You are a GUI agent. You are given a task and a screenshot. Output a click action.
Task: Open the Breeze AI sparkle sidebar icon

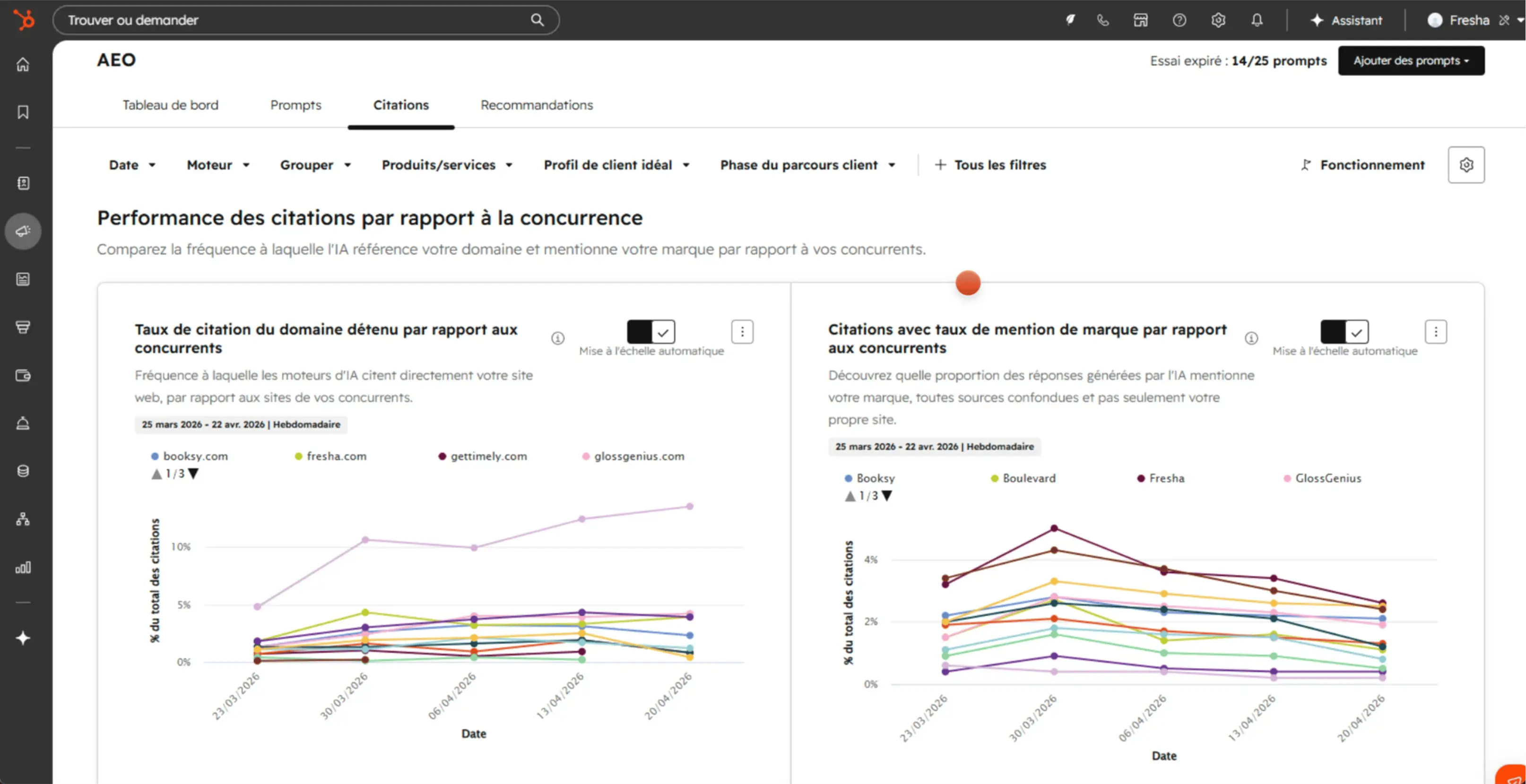23,638
